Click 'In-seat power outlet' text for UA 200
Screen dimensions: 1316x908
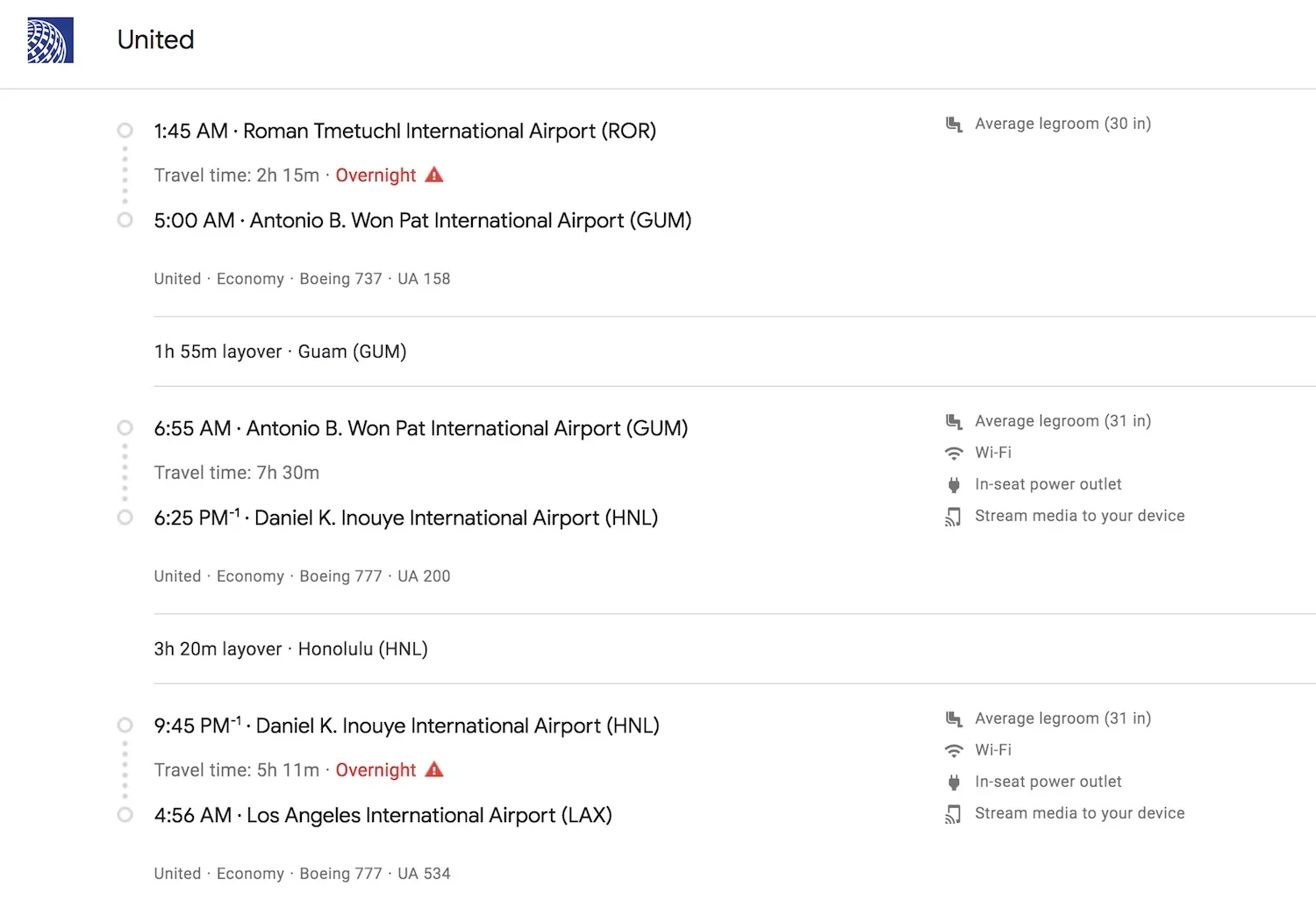(1048, 484)
